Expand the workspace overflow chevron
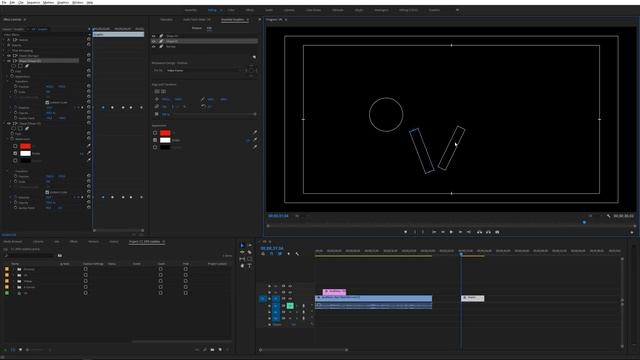The width and height of the screenshot is (640, 360). (x=457, y=10)
